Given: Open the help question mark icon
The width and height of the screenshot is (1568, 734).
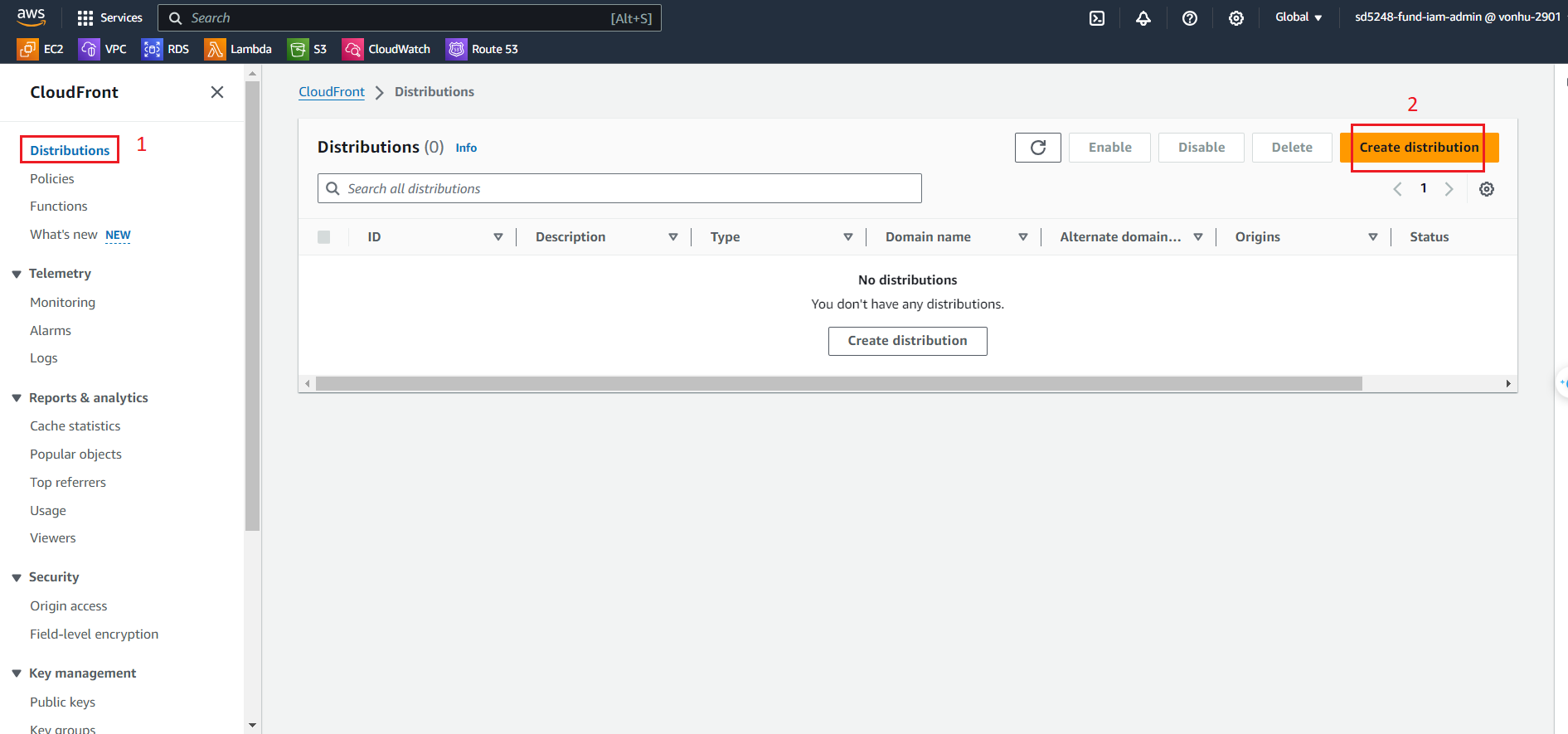Looking at the screenshot, I should (1189, 18).
